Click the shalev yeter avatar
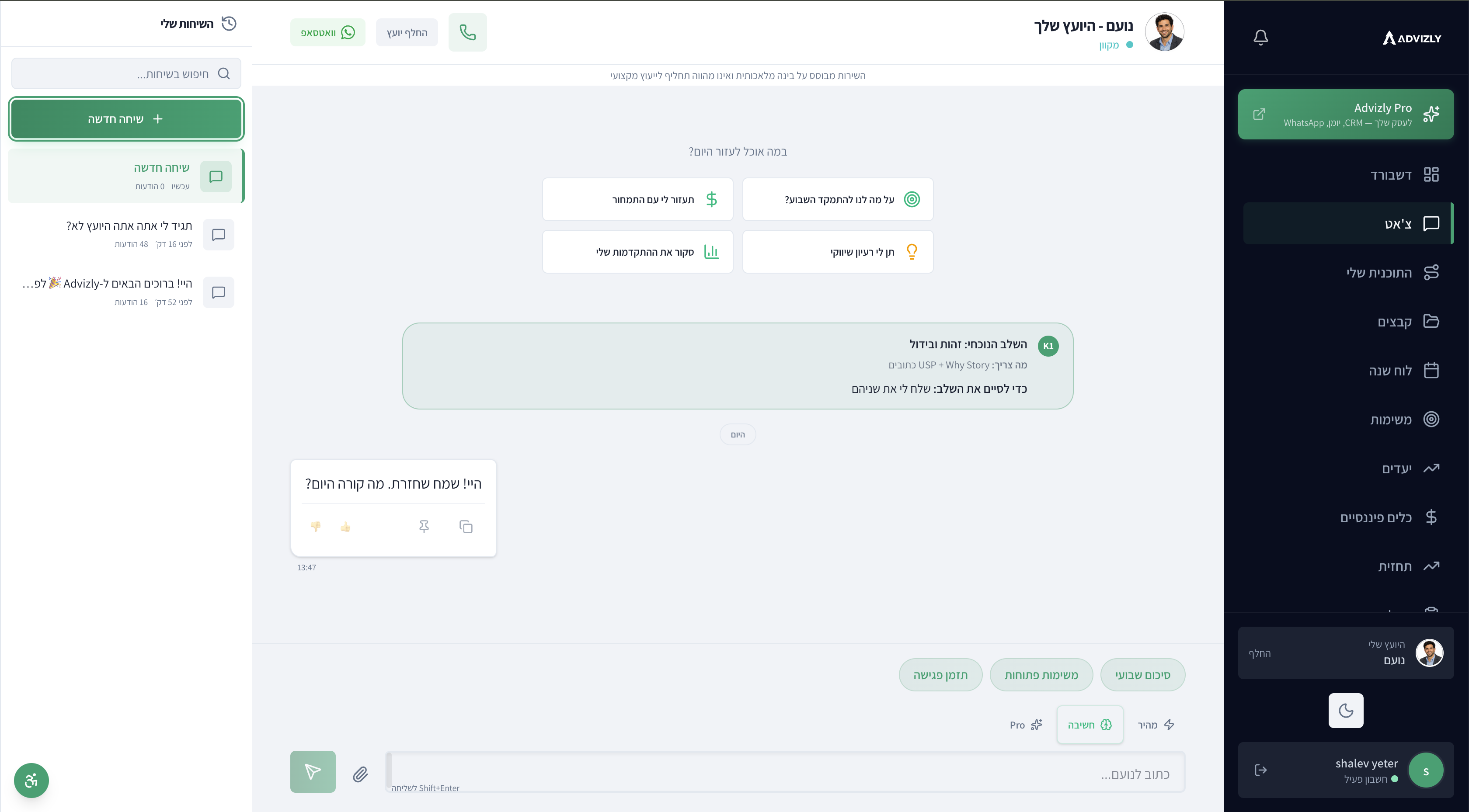This screenshot has height=812, width=1469. 1426,770
